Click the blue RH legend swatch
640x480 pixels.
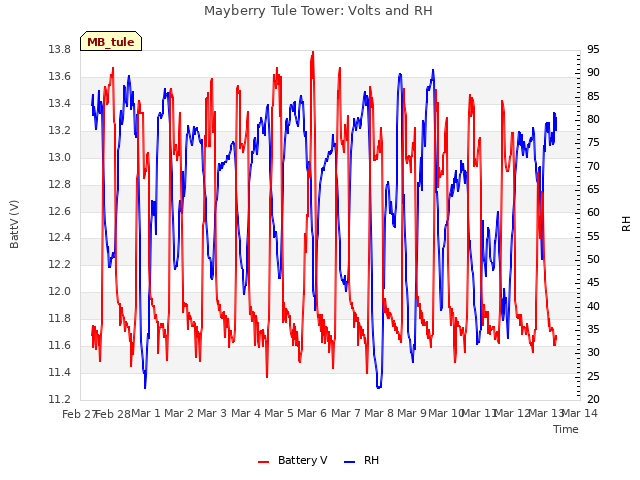click(350, 462)
